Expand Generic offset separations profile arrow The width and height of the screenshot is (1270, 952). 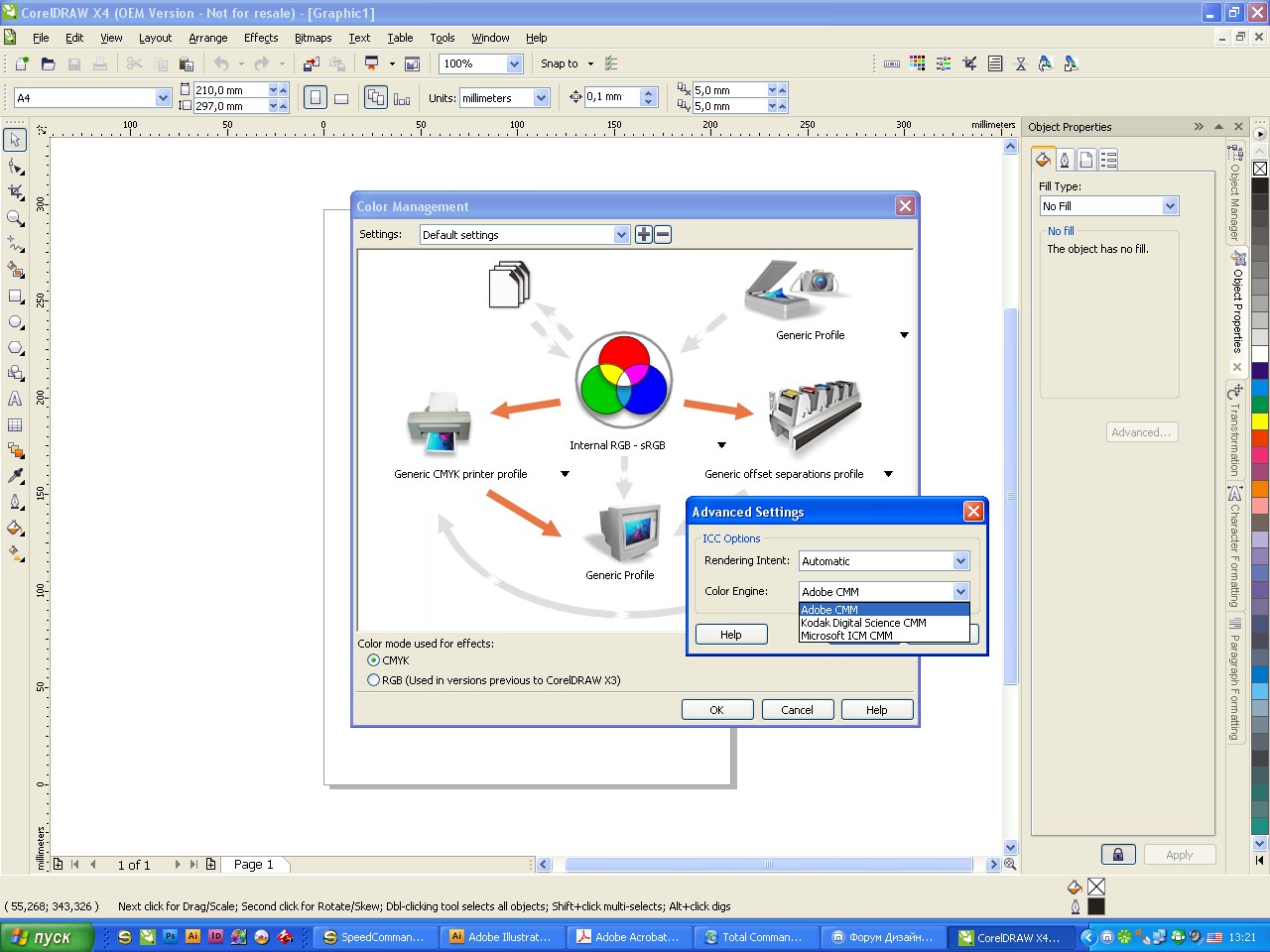[x=888, y=474]
